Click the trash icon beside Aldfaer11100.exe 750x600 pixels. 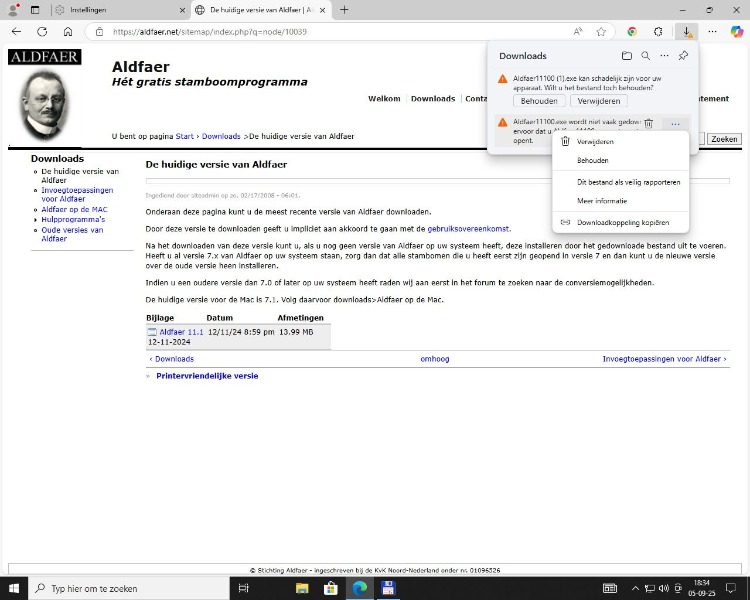coord(648,123)
